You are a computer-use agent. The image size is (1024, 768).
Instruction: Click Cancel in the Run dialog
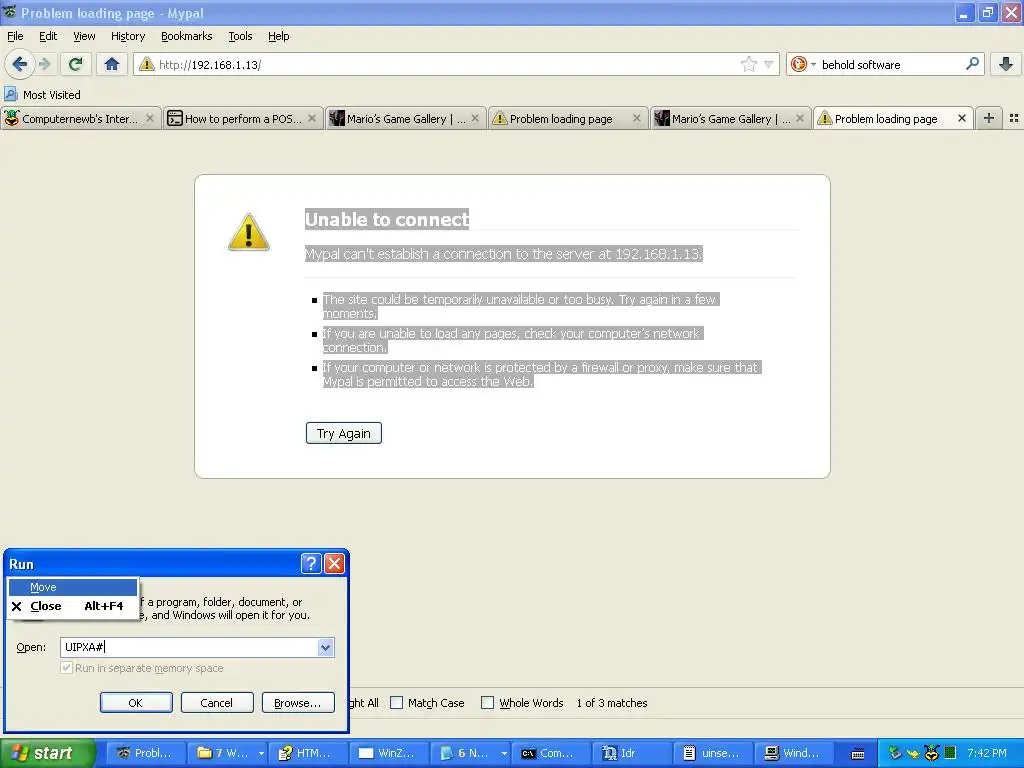[217, 703]
